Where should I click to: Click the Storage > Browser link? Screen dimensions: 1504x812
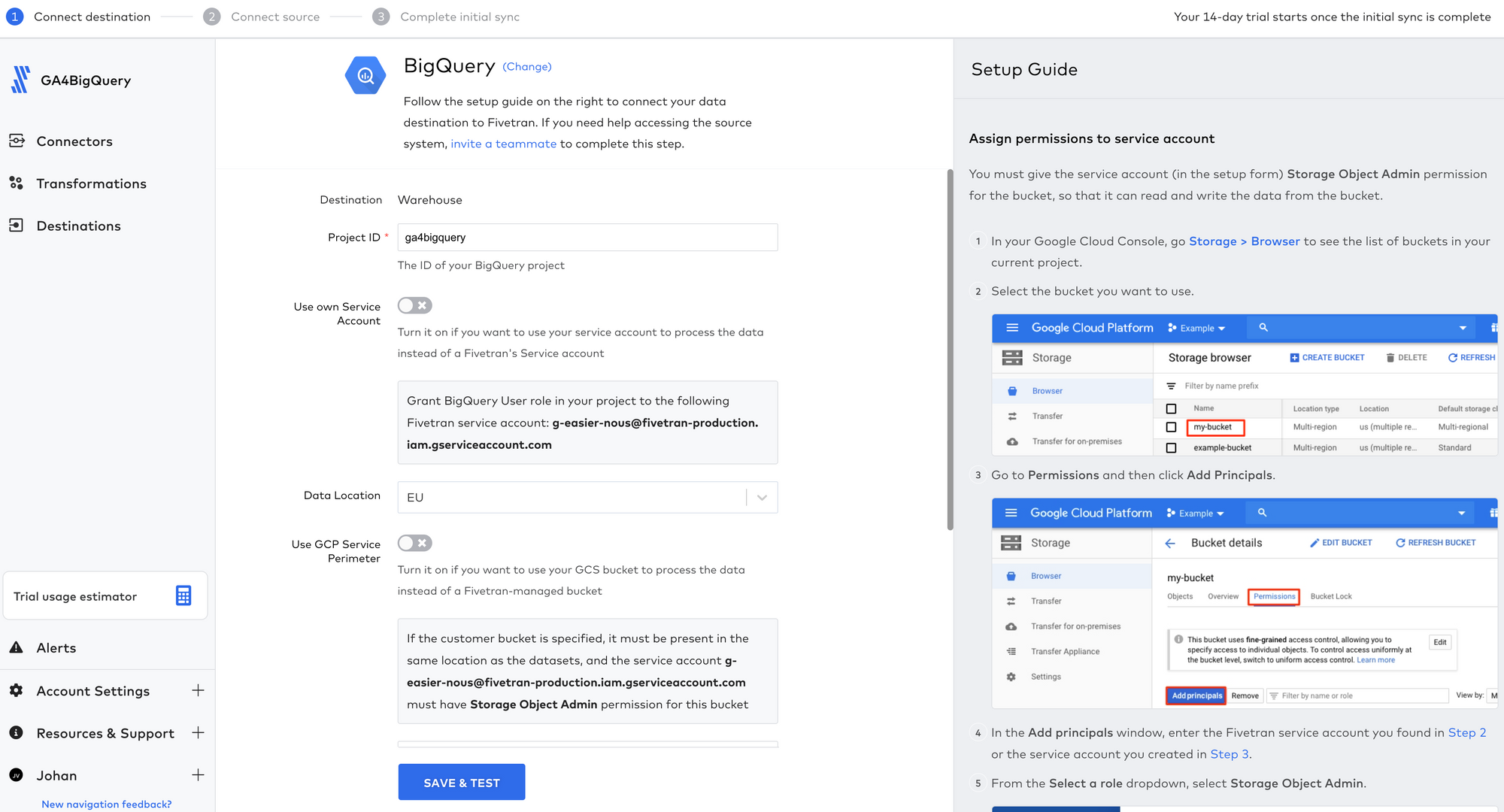pos(1245,241)
